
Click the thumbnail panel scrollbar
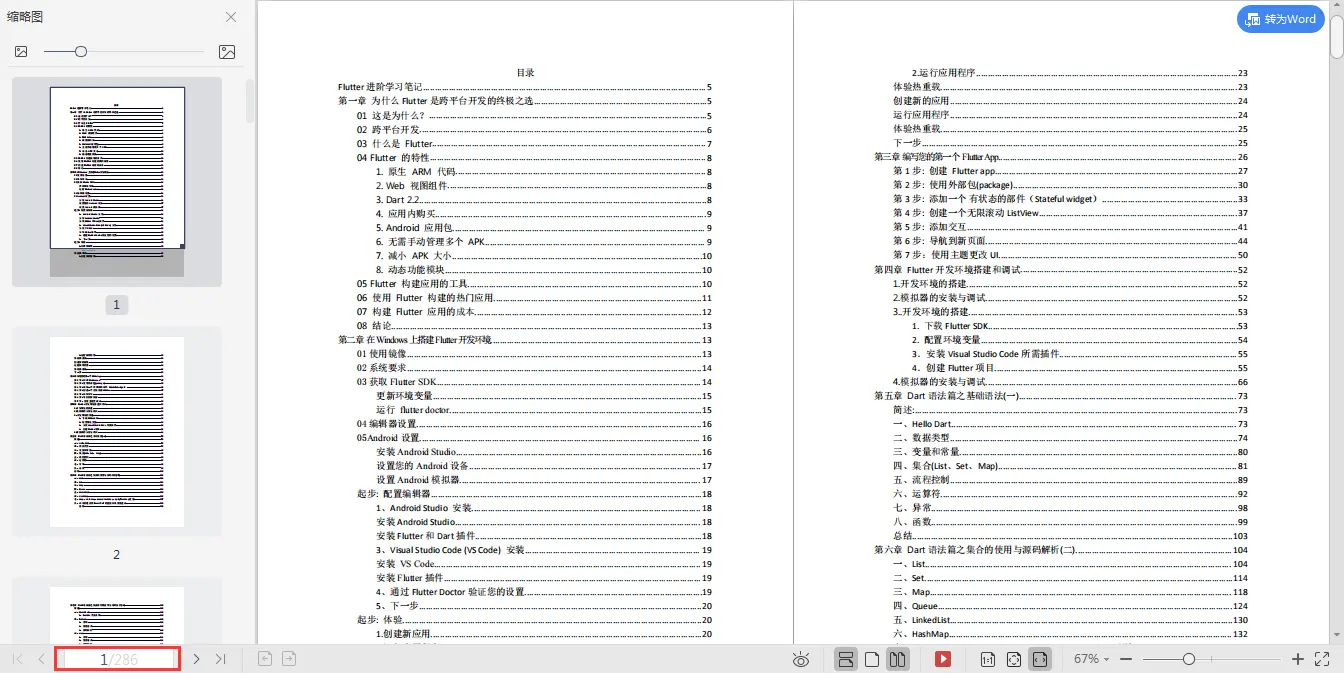[x=250, y=100]
